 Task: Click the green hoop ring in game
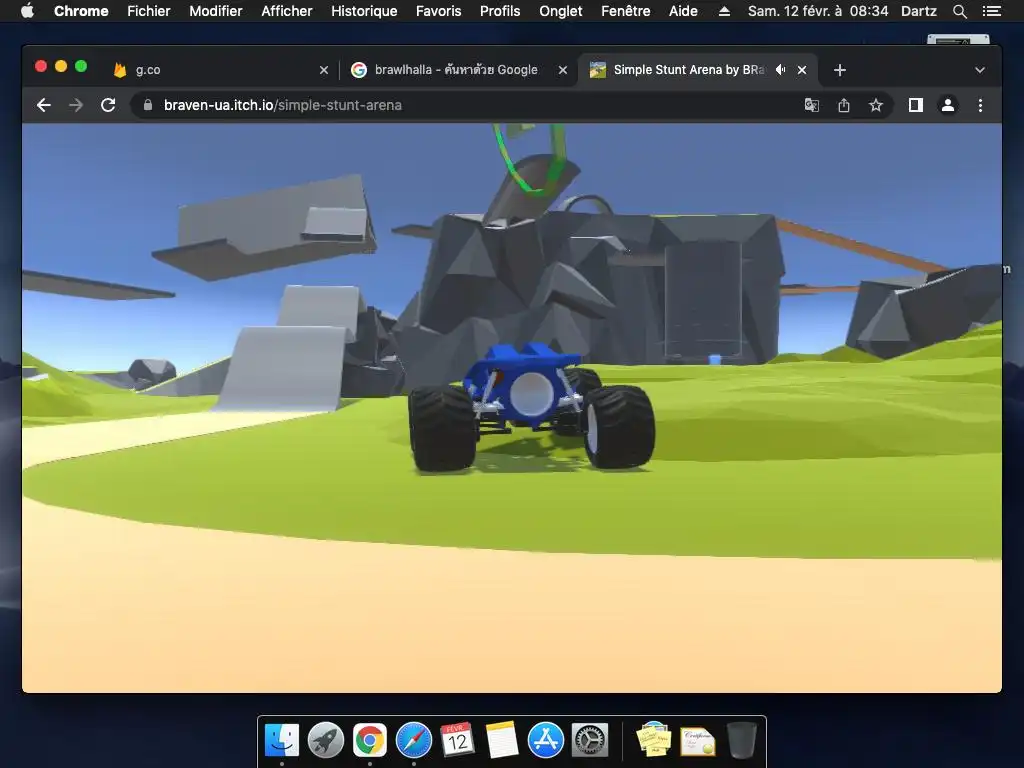click(530, 159)
